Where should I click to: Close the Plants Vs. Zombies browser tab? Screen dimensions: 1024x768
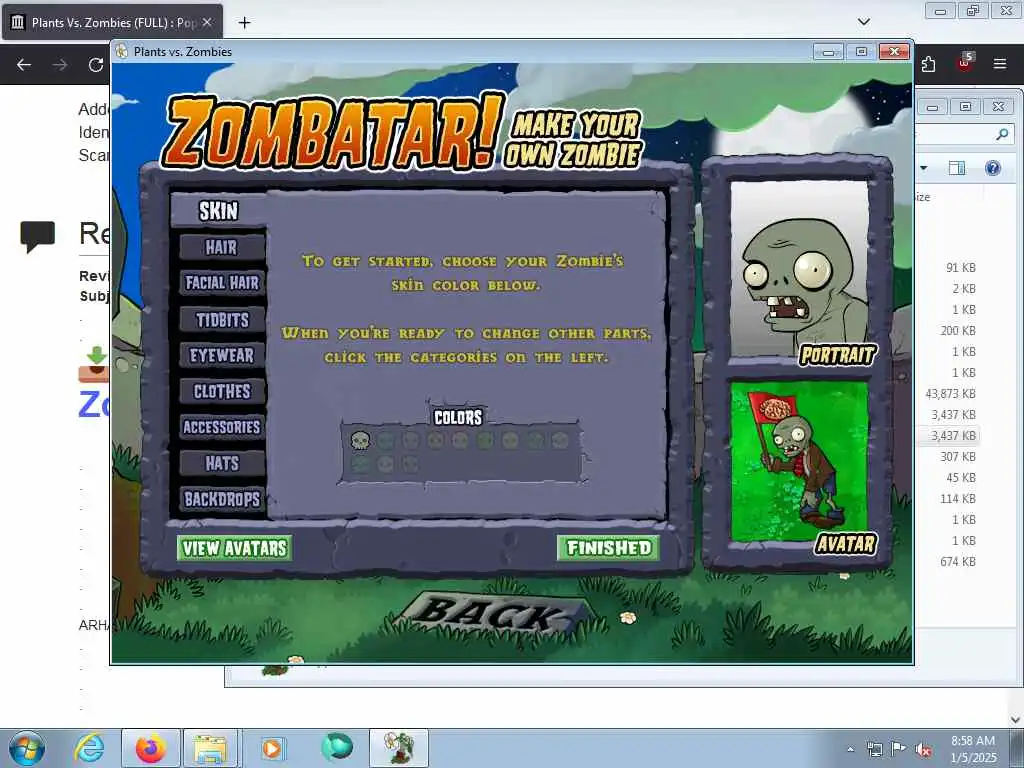[207, 22]
